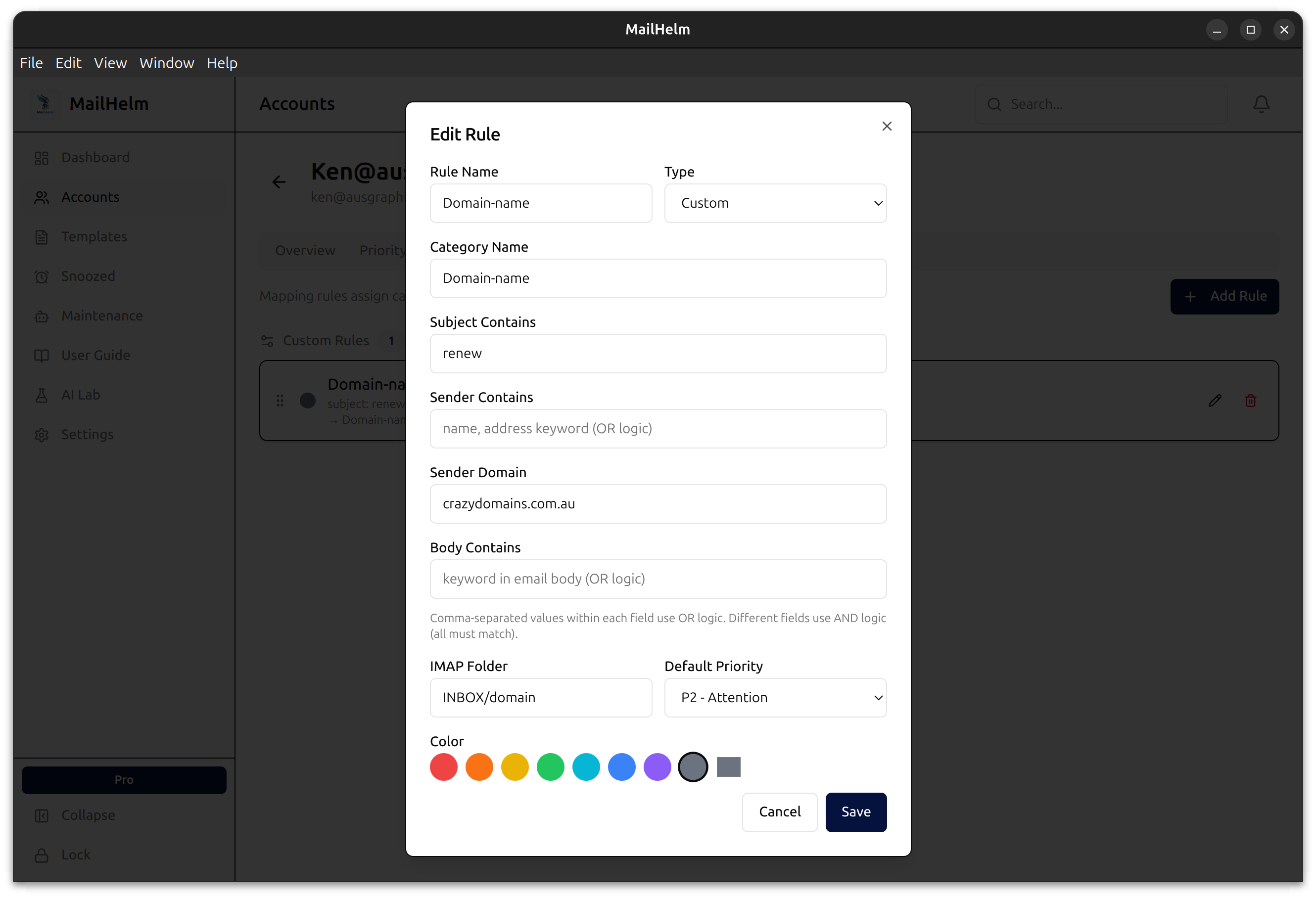Select the purple color swatch
The height and width of the screenshot is (898, 1316).
tap(657, 767)
